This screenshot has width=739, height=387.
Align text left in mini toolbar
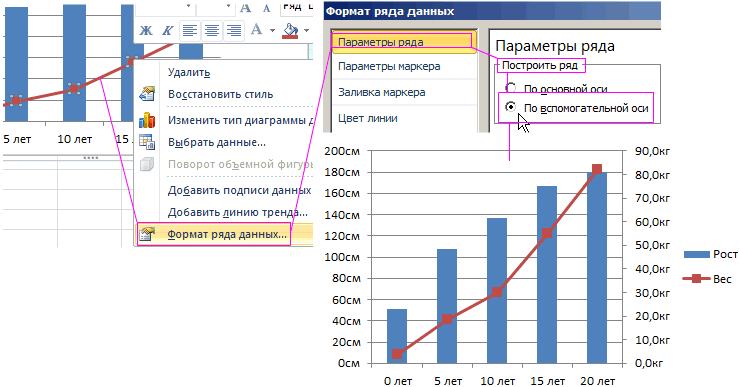point(189,31)
